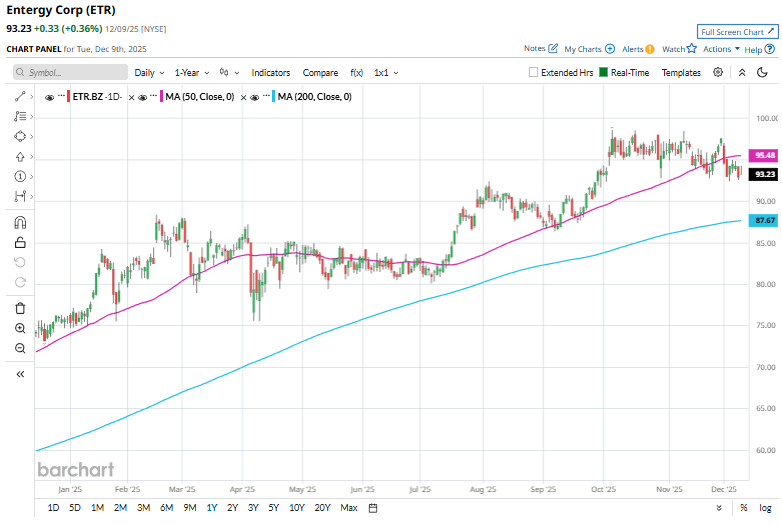
Task: Enable the Extended Hrs checkbox
Action: [x=533, y=72]
